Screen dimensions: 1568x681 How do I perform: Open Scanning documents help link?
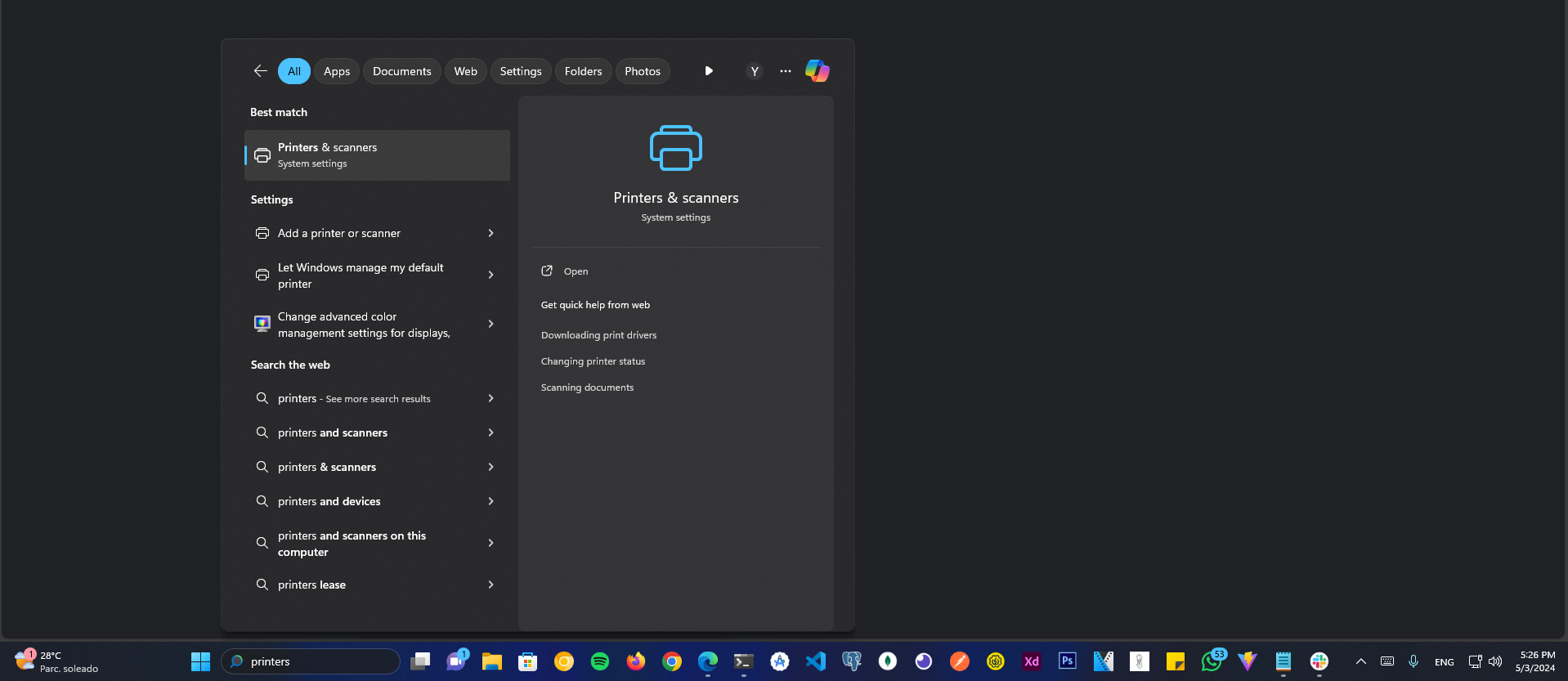point(587,388)
